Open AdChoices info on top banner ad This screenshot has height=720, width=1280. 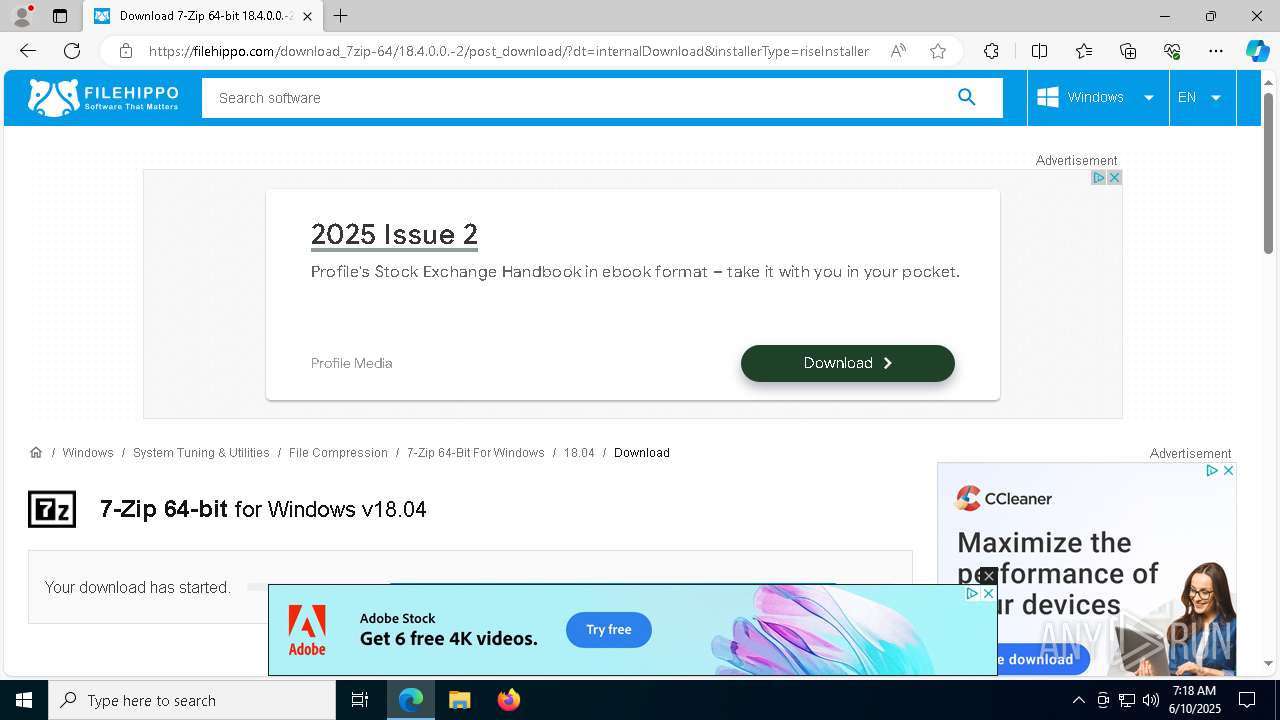[1098, 177]
